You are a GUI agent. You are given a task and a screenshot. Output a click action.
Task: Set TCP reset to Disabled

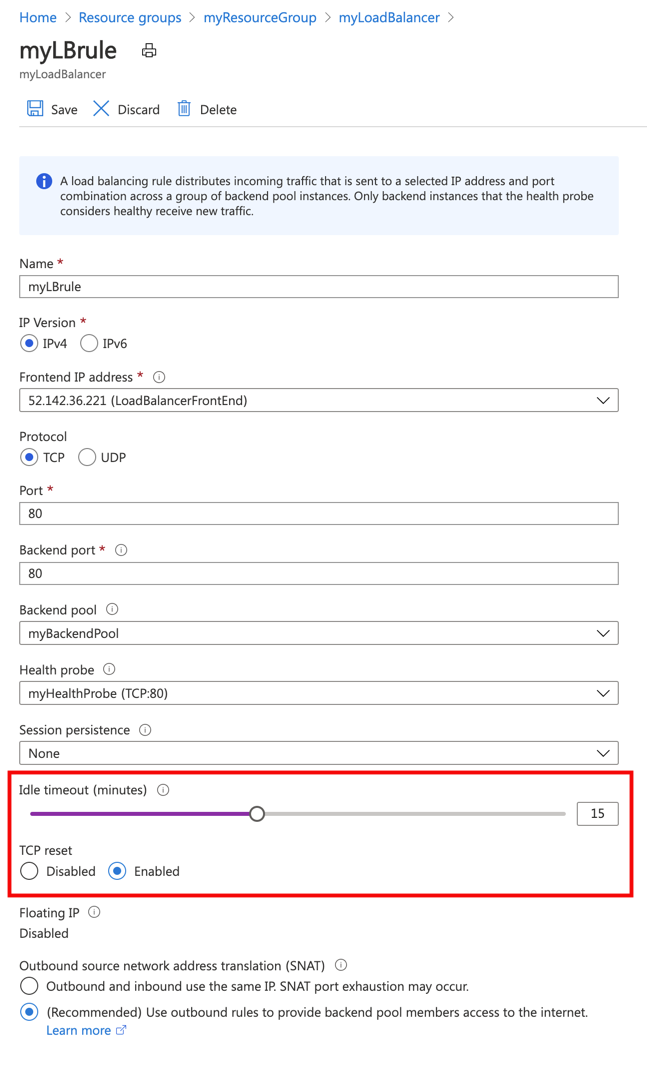29,871
